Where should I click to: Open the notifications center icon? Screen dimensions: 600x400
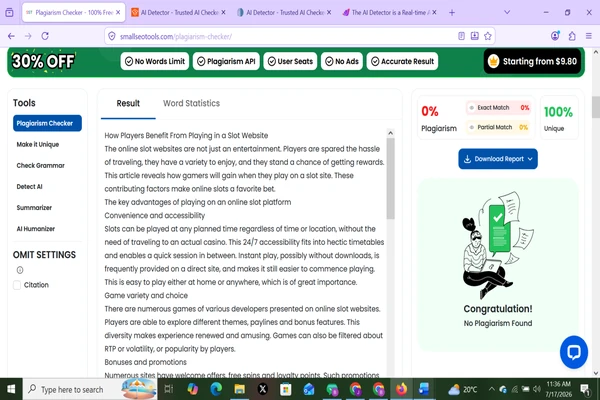(585, 389)
